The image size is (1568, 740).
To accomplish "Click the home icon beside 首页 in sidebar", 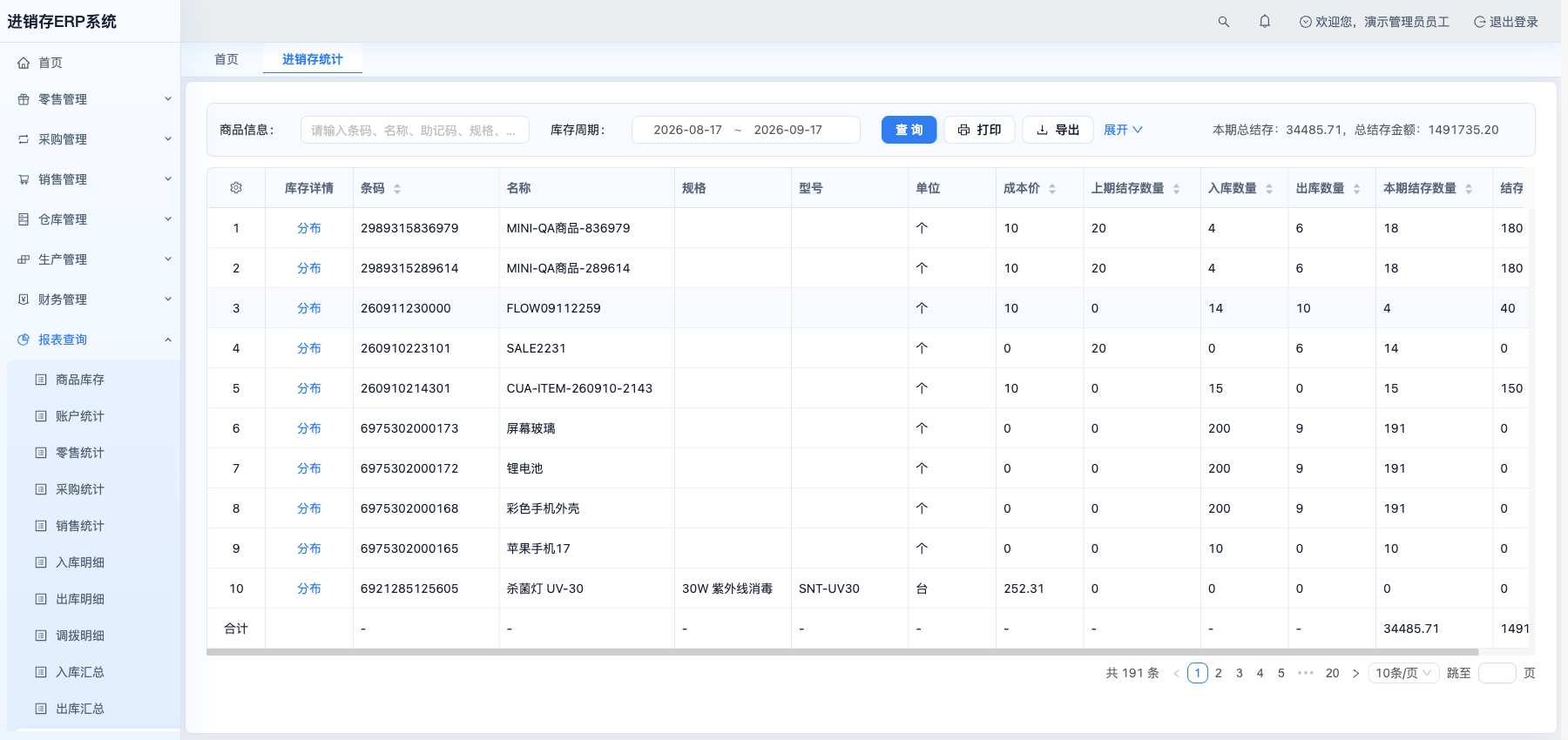I will coord(24,63).
